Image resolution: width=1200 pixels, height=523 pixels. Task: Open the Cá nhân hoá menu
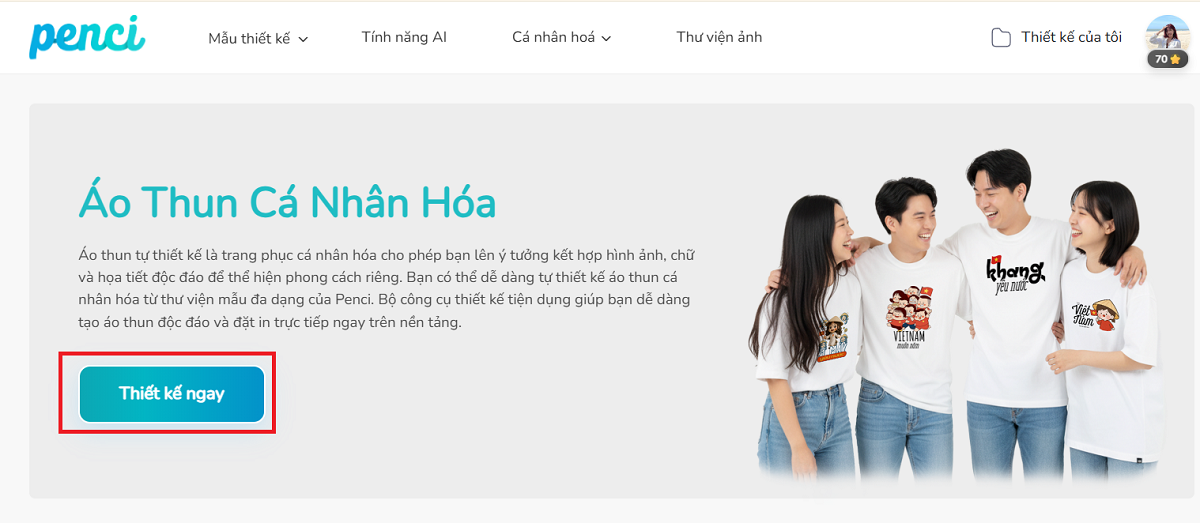[561, 38]
